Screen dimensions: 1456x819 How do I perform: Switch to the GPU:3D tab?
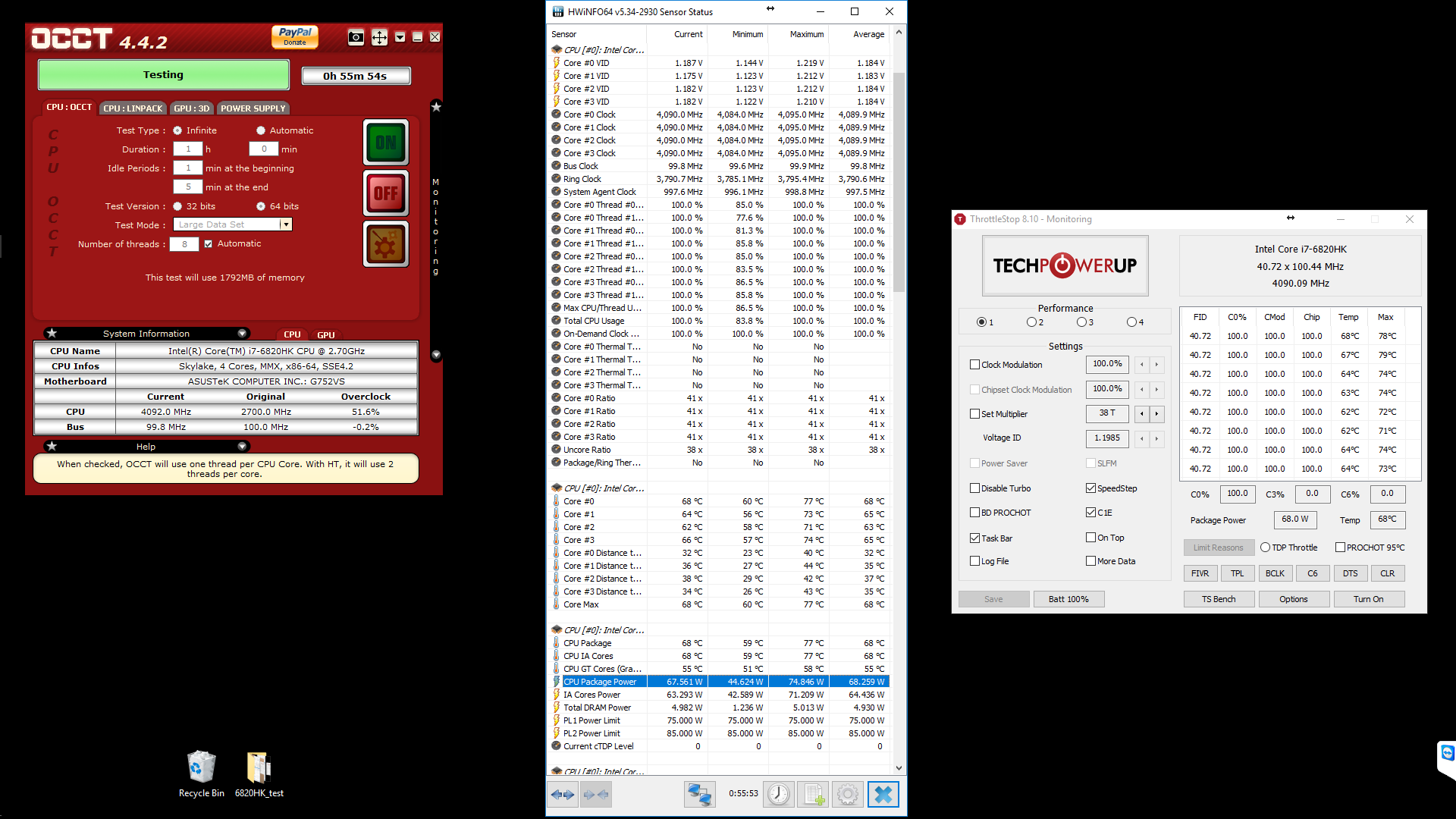click(191, 108)
